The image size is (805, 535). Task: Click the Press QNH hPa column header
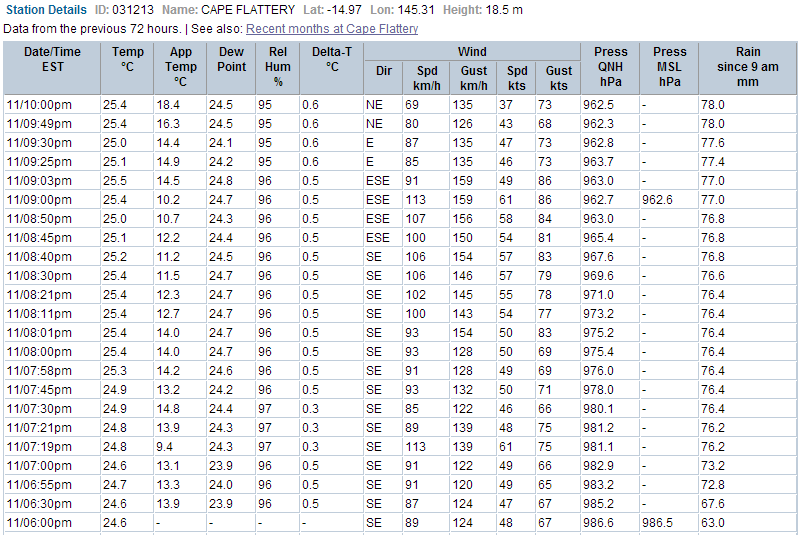click(610, 67)
